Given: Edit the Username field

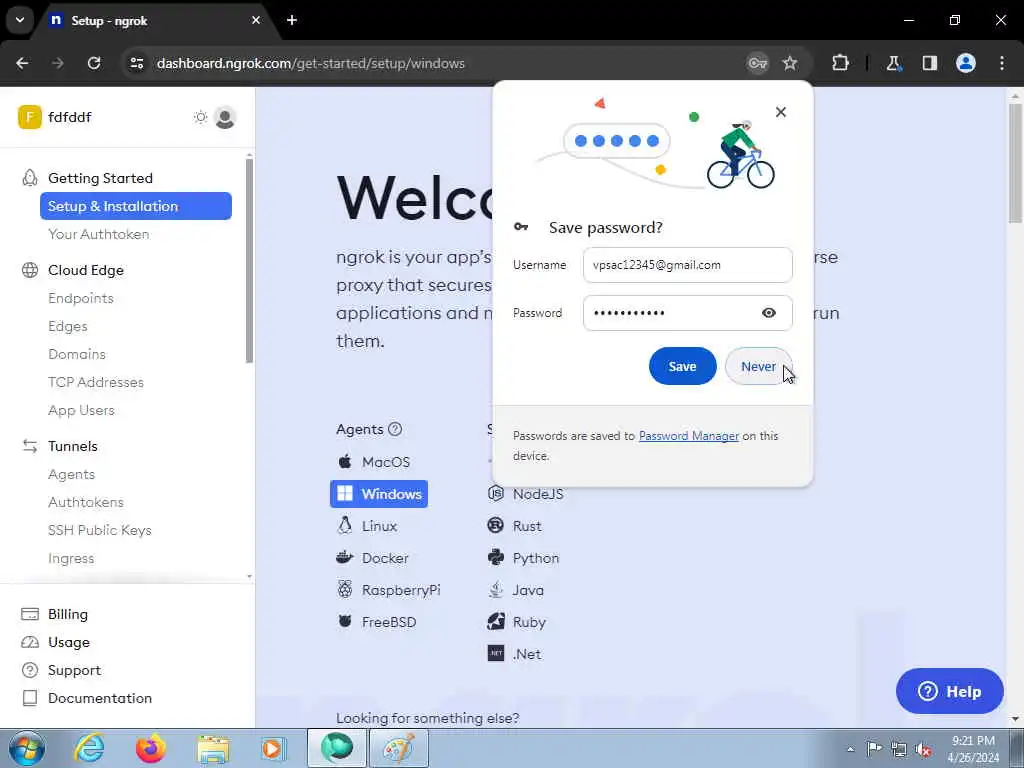Looking at the screenshot, I should pyautogui.click(x=688, y=265).
